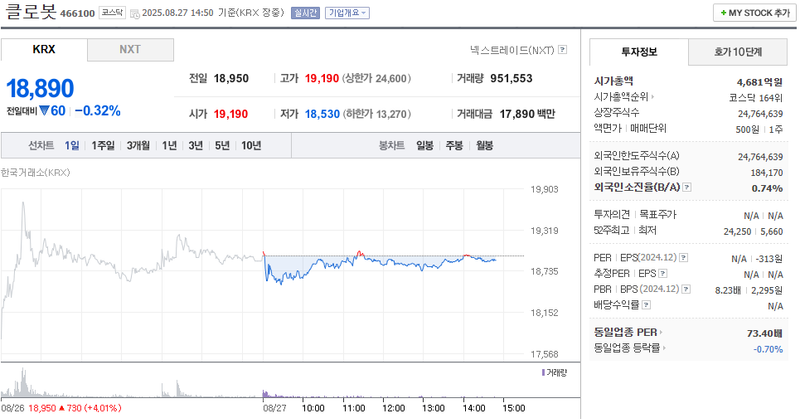
Task: Select 1일 line chart period
Action: [x=72, y=145]
